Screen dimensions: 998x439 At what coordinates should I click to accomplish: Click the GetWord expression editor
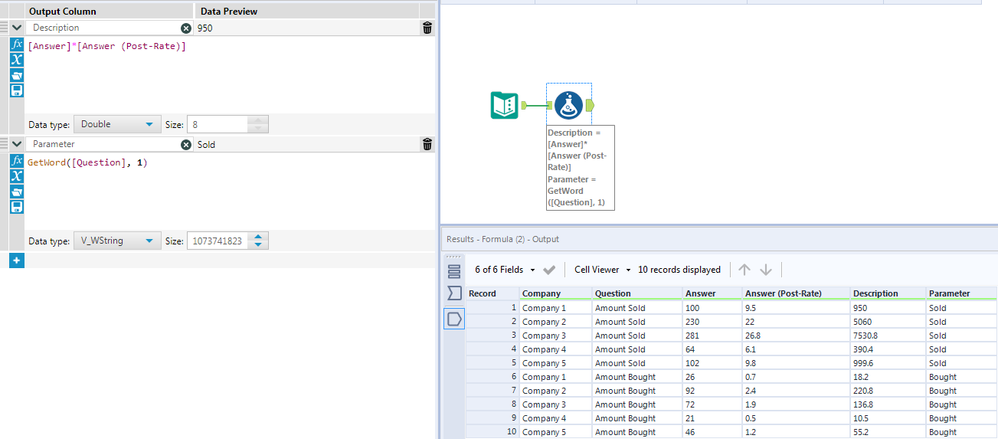[x=230, y=192]
